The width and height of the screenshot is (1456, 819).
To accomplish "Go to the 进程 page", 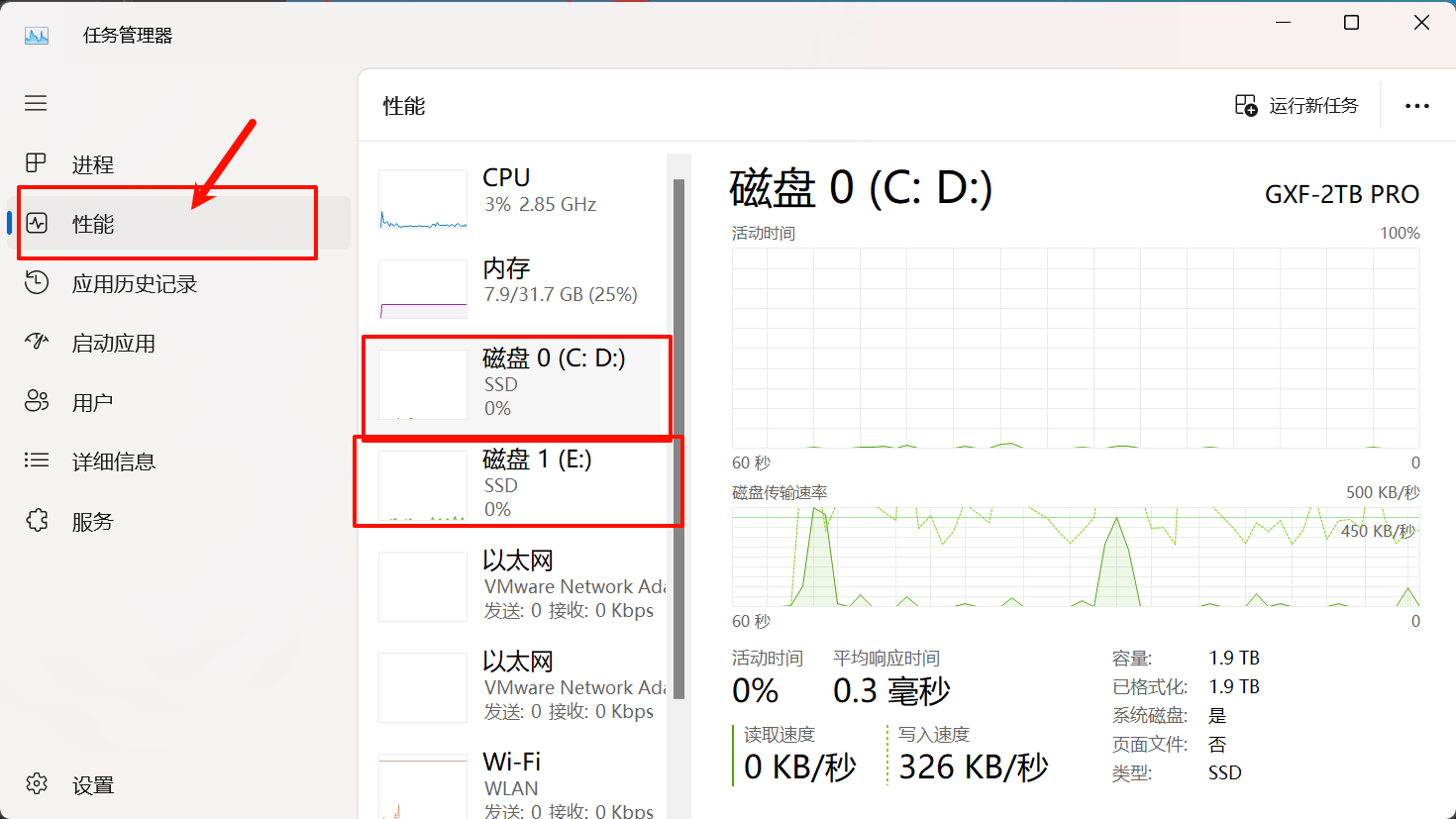I will coord(179,164).
